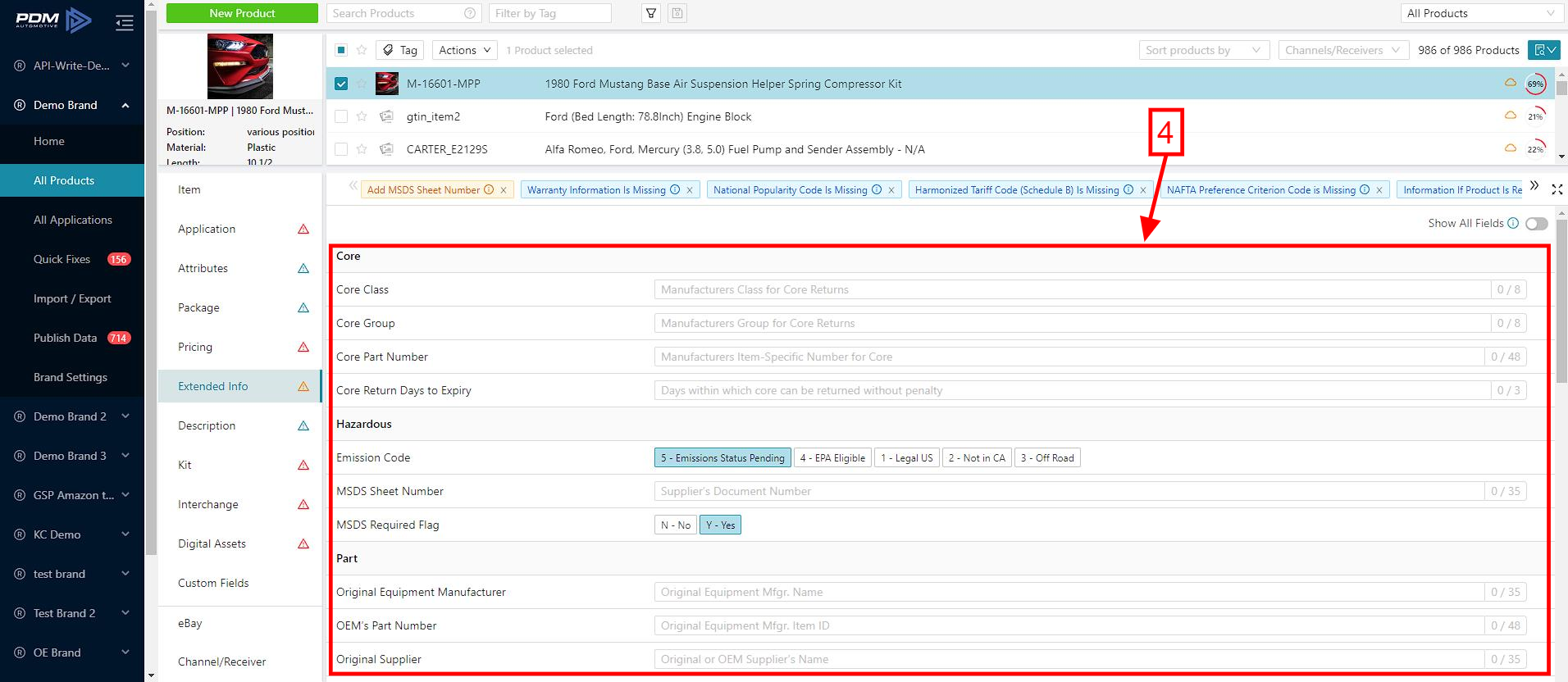Set MSDS Required Flag to Y - Yes
1568x682 pixels.
(x=720, y=525)
